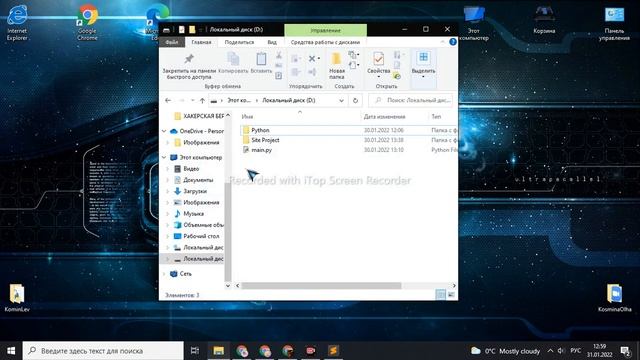Open the clock showing 12:59

coord(600,351)
